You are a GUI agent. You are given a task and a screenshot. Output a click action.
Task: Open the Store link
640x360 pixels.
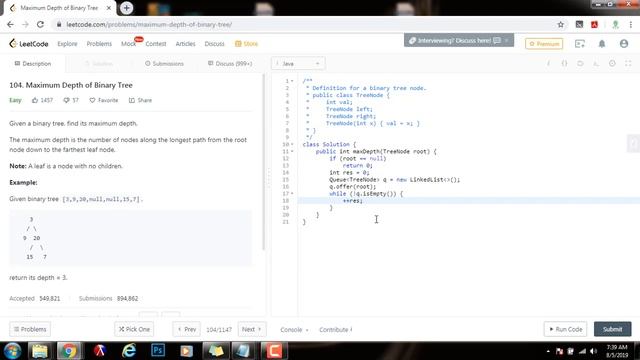pyautogui.click(x=247, y=44)
